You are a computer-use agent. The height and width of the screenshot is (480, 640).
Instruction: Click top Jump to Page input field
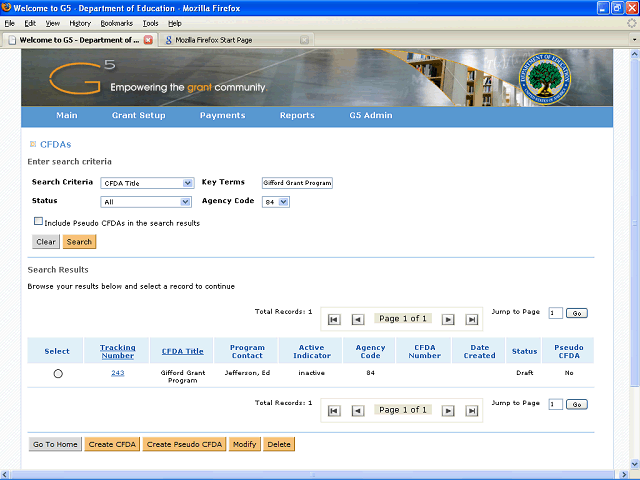(x=556, y=313)
